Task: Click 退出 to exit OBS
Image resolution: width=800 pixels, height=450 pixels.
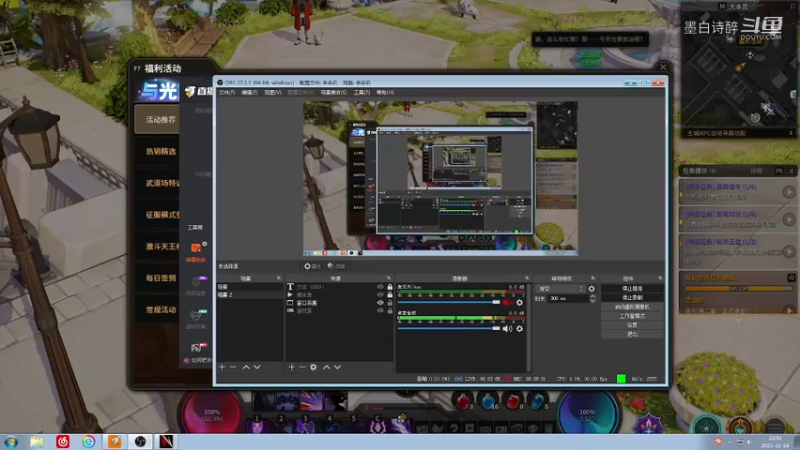Action: pyautogui.click(x=632, y=334)
